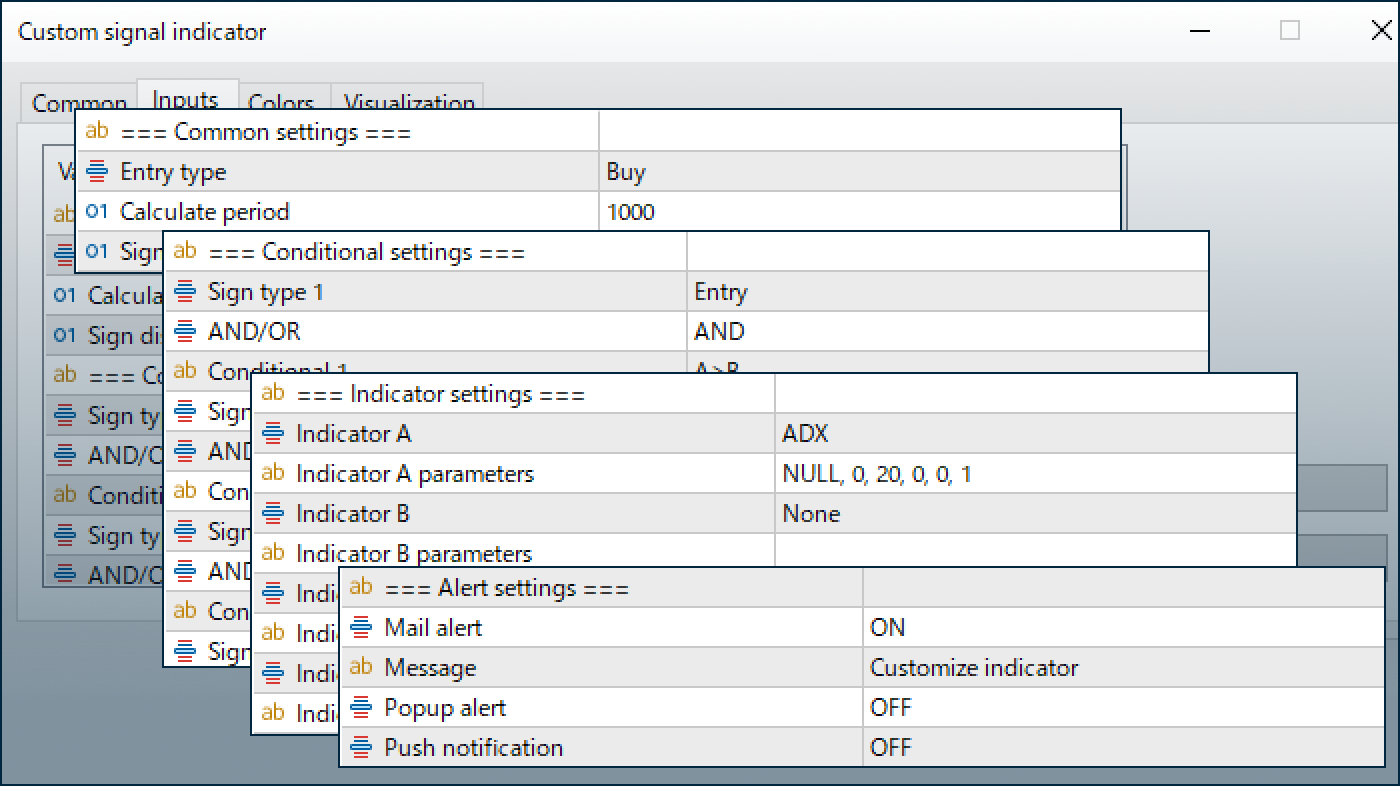The height and width of the screenshot is (786, 1400).
Task: Select the Inputs tab
Action: (x=186, y=100)
